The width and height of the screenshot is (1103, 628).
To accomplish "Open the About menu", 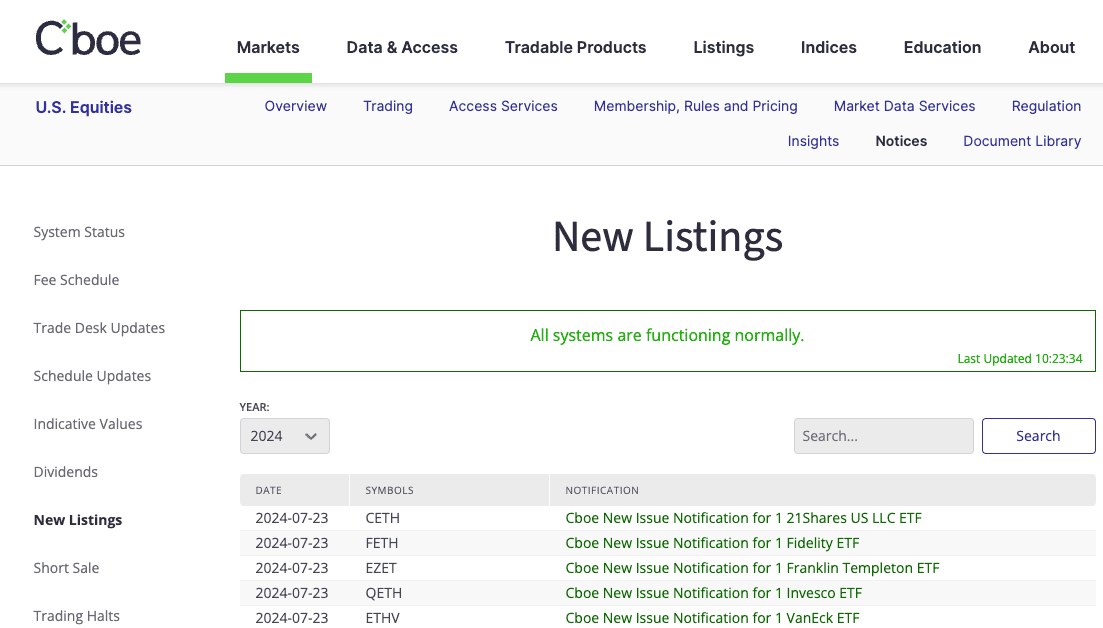I will click(1052, 47).
